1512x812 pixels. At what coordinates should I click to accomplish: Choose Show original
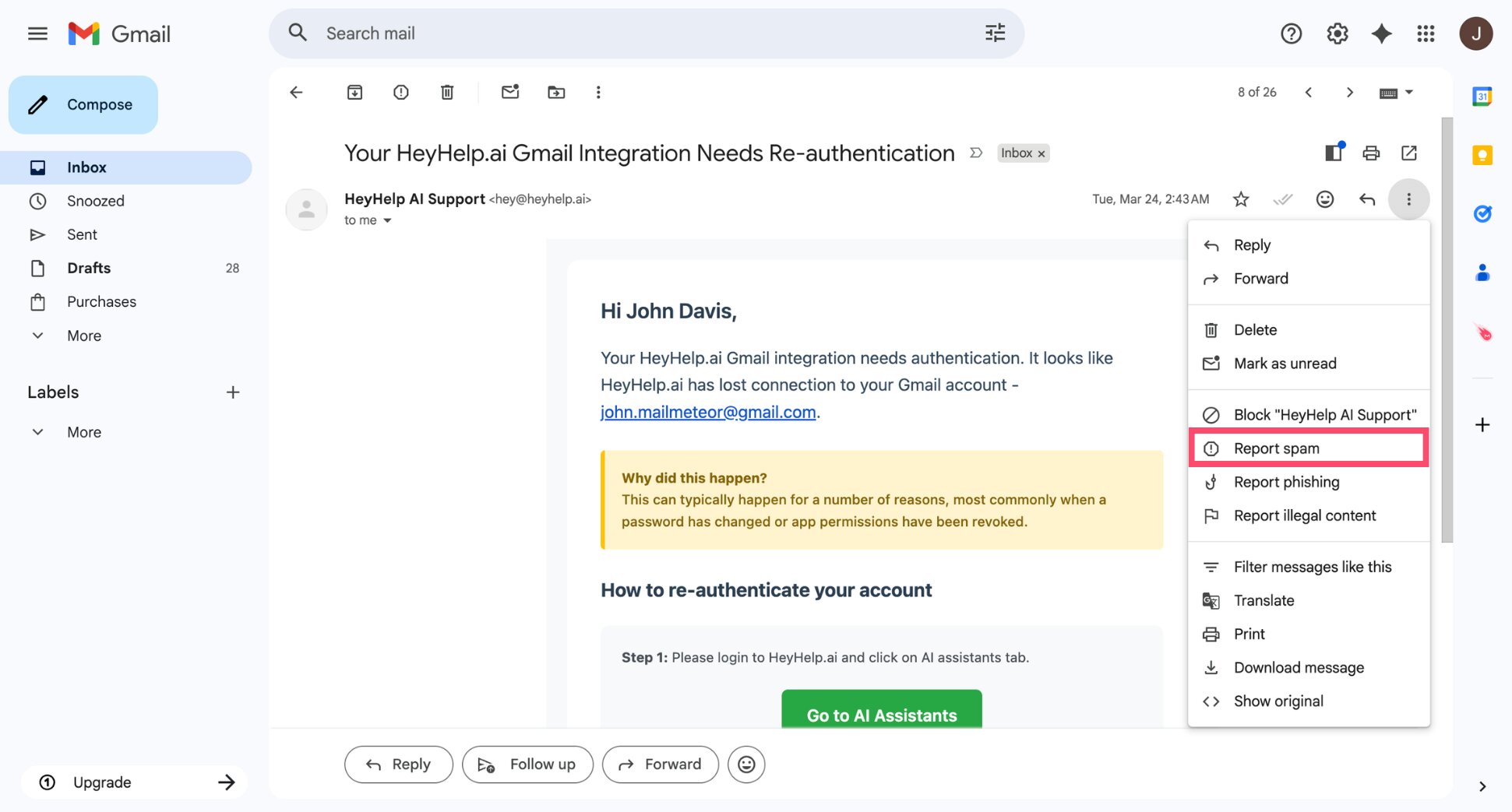point(1309,701)
